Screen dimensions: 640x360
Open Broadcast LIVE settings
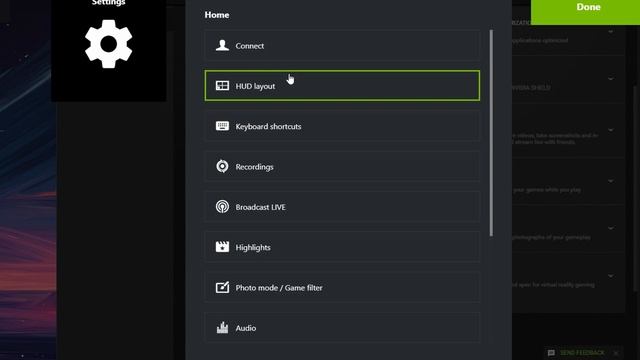point(342,207)
